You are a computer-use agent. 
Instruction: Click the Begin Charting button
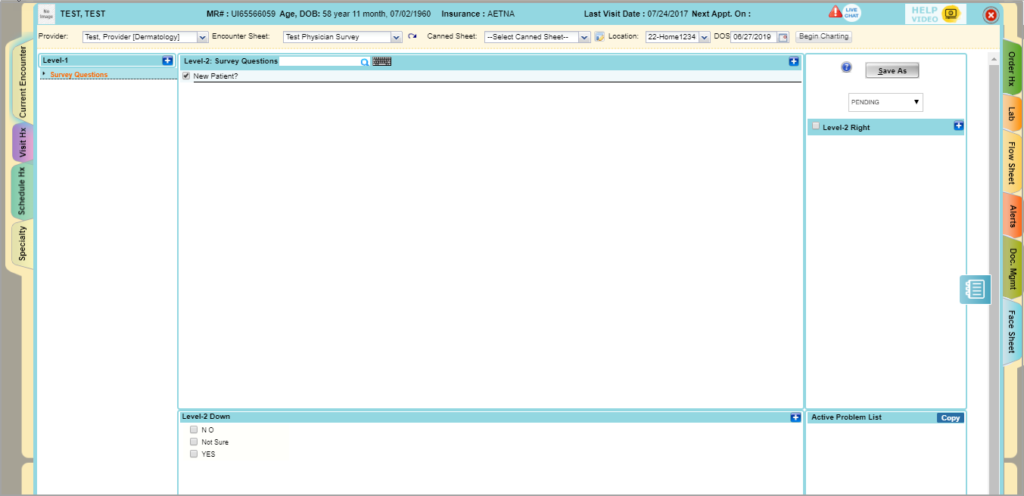823,37
